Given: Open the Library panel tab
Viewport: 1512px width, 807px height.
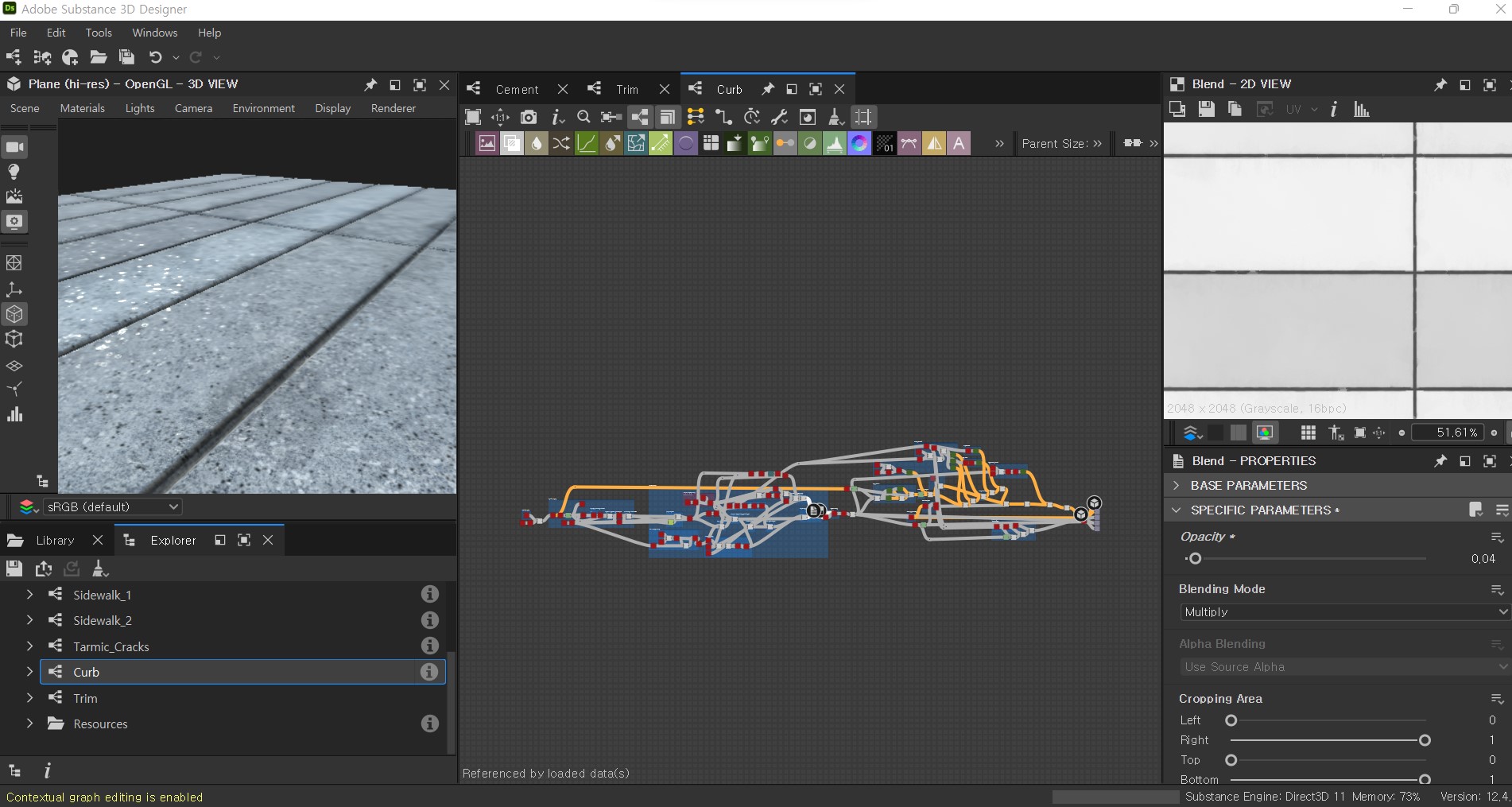Looking at the screenshot, I should click(x=55, y=541).
